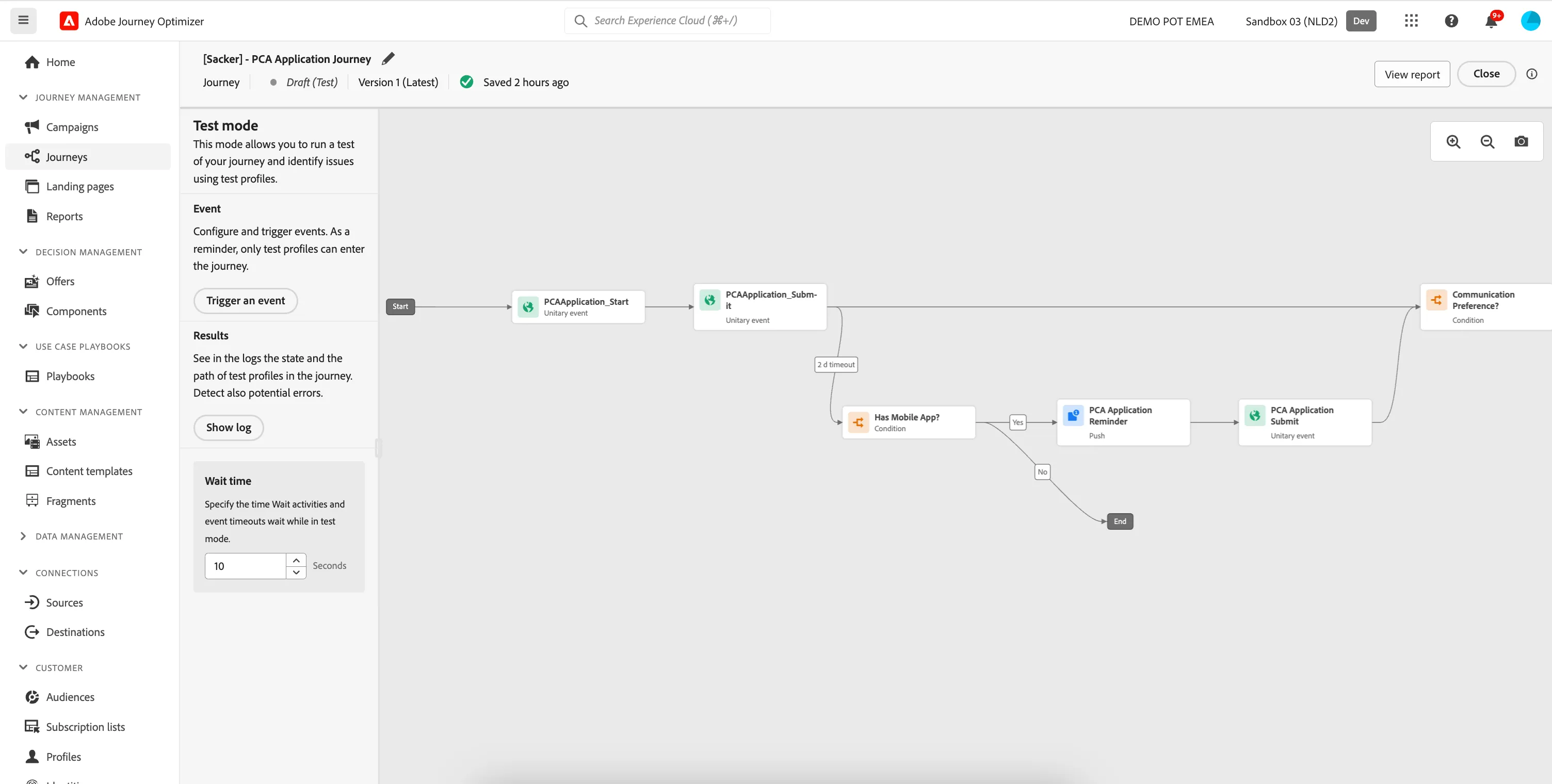The width and height of the screenshot is (1552, 784).
Task: Open Content templates in sidebar
Action: tap(88, 471)
